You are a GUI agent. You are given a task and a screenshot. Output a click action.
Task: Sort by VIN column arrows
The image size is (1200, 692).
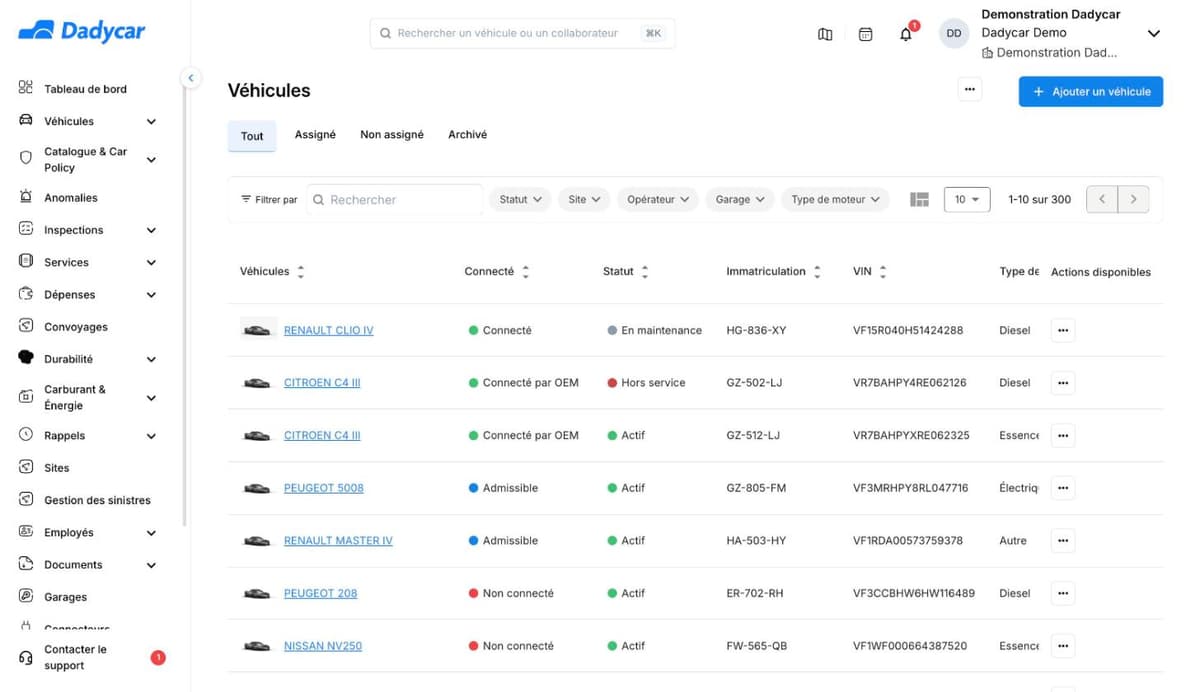(x=883, y=272)
